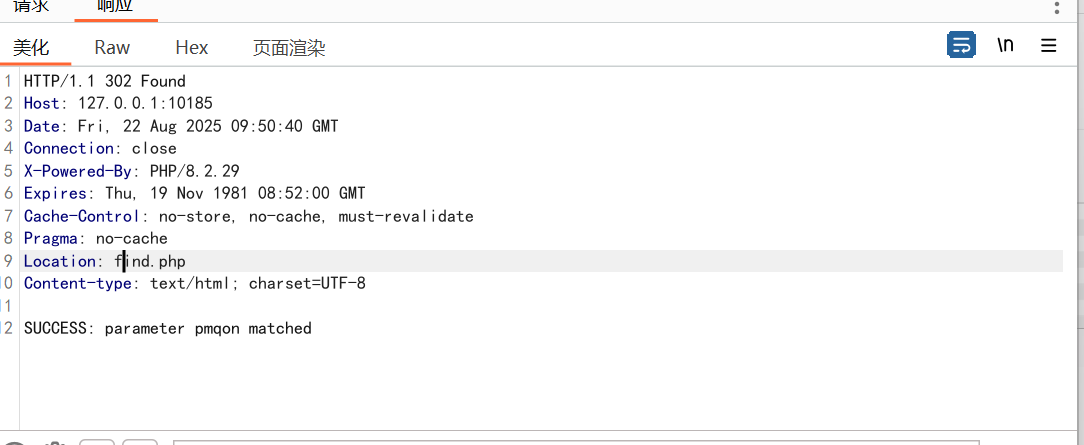The width and height of the screenshot is (1084, 445).
Task: Click the Cache-Control header name
Action: [x=82, y=216]
